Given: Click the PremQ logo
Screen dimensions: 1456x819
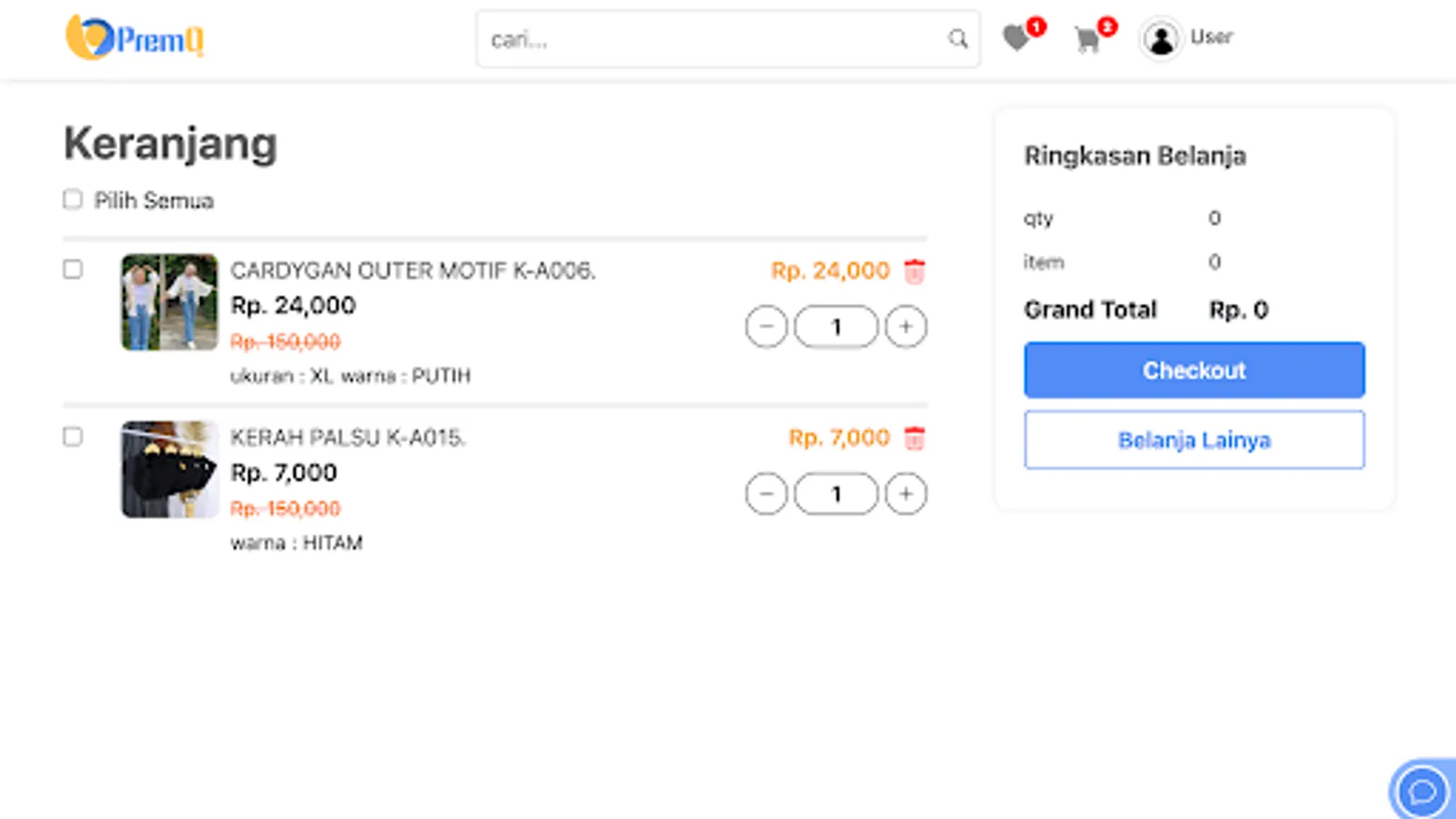Looking at the screenshot, I should (135, 38).
